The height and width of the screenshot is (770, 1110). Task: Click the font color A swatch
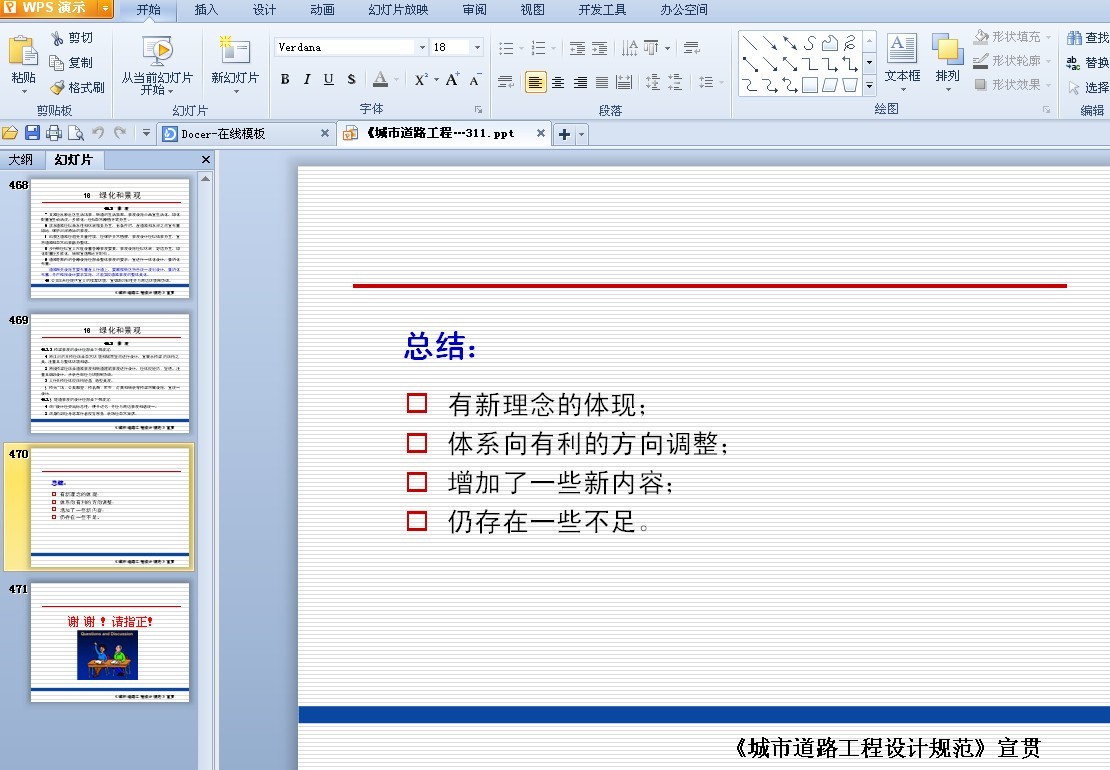[x=380, y=80]
